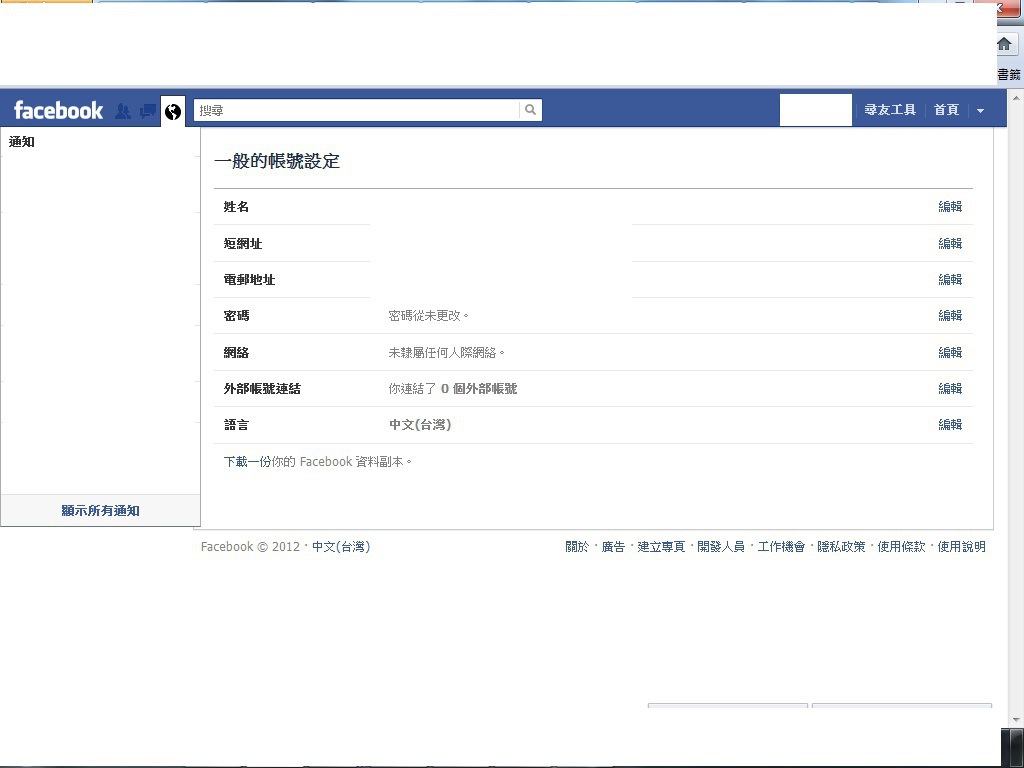Open footer 隱私政策 link
1024x768 pixels.
(x=841, y=547)
